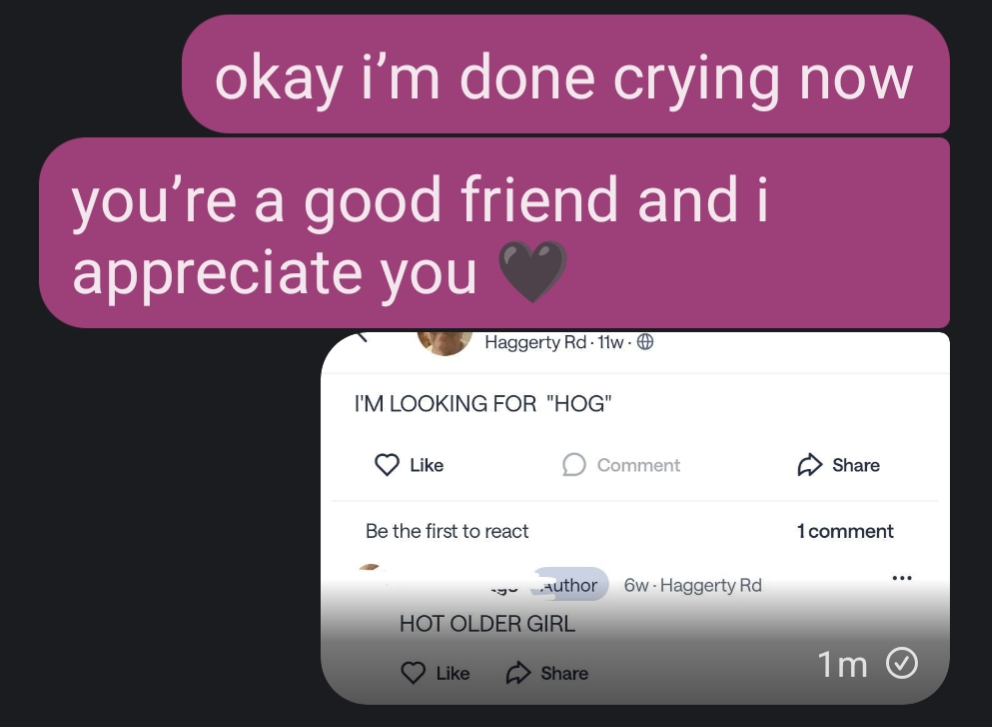Click the heart Like icon under the post
The width and height of the screenshot is (992, 727).
387,465
